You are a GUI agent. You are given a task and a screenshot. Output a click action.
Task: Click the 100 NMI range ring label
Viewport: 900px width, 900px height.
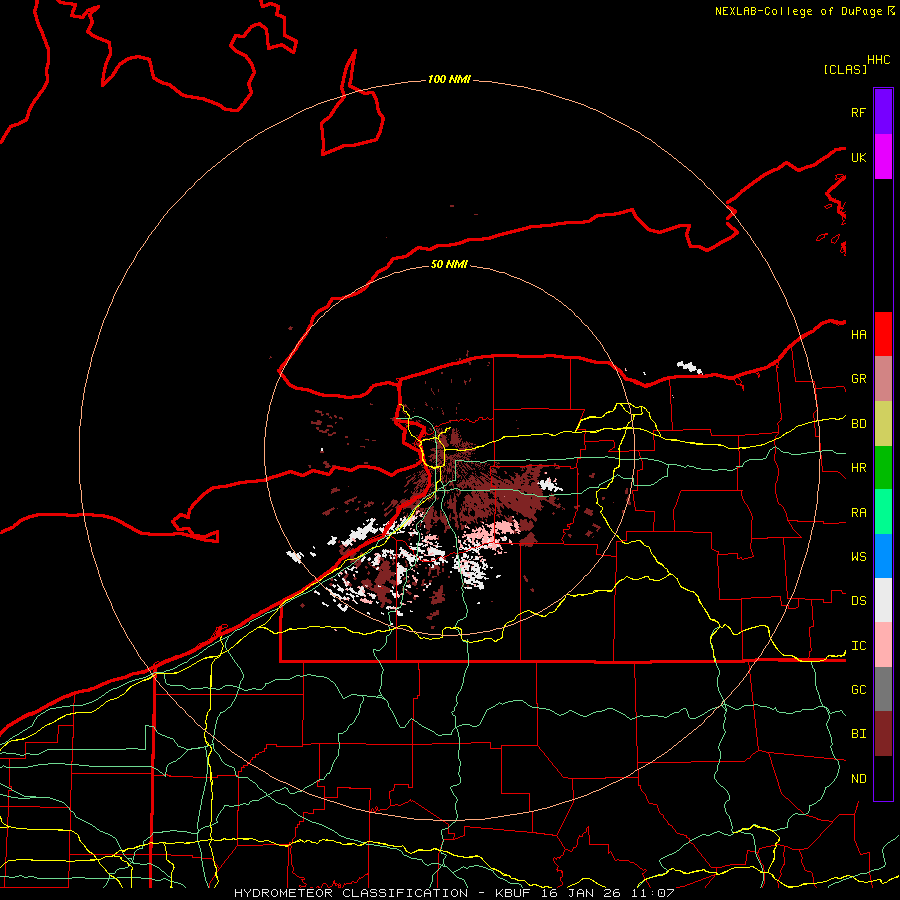tap(449, 79)
